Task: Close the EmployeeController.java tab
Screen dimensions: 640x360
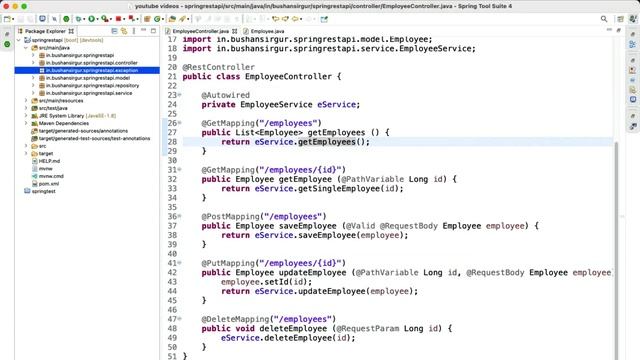Action: 234,31
